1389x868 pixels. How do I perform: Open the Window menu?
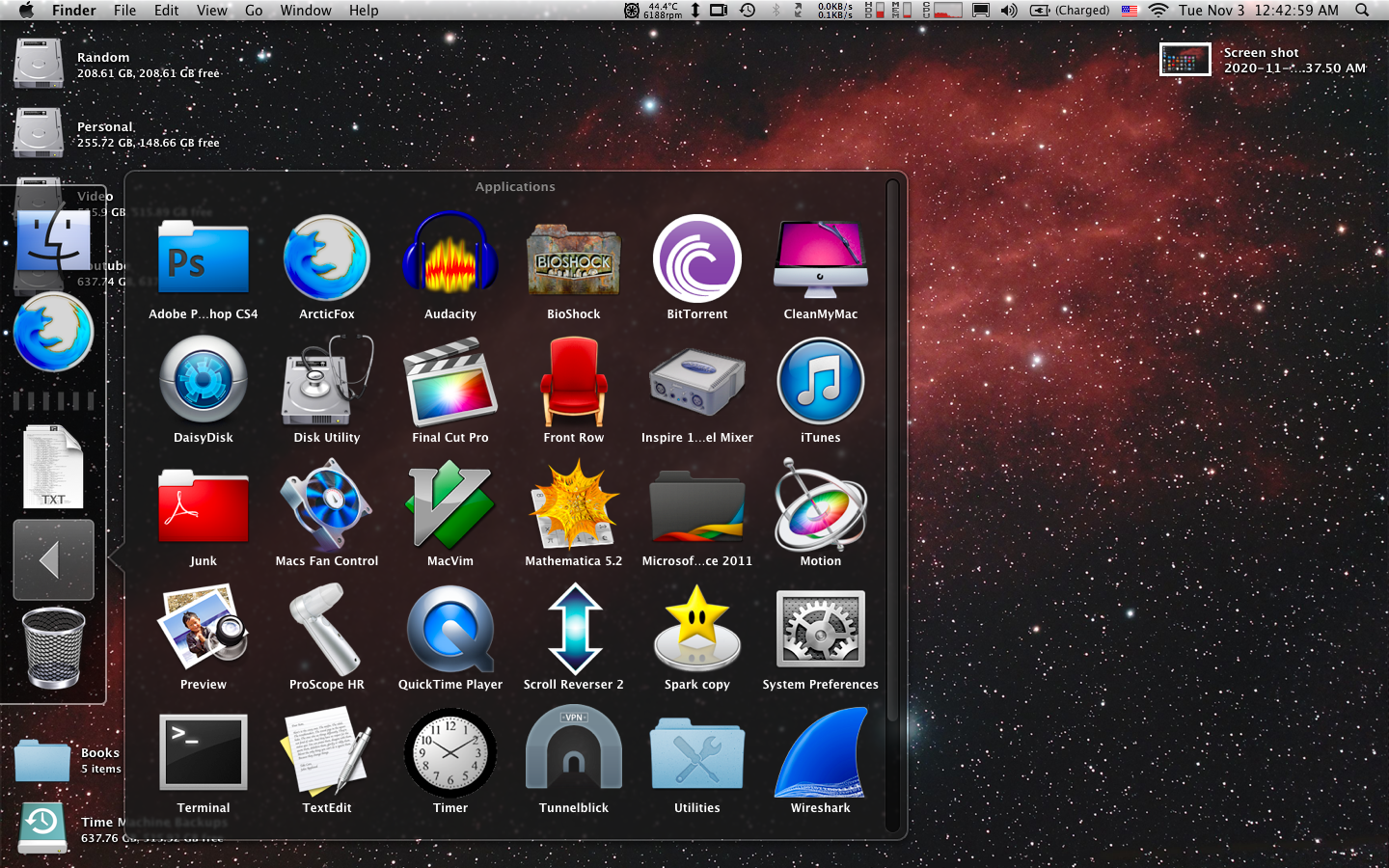coord(306,11)
